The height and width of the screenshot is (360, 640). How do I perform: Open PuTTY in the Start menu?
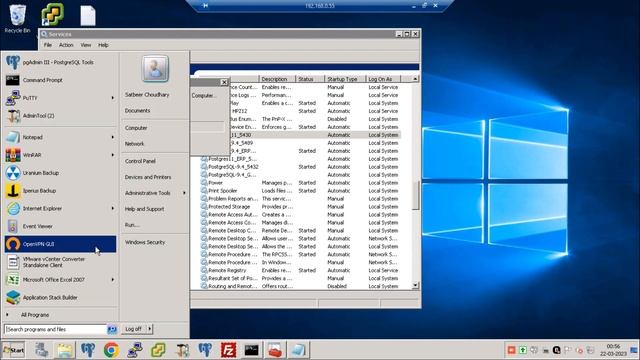click(x=60, y=98)
